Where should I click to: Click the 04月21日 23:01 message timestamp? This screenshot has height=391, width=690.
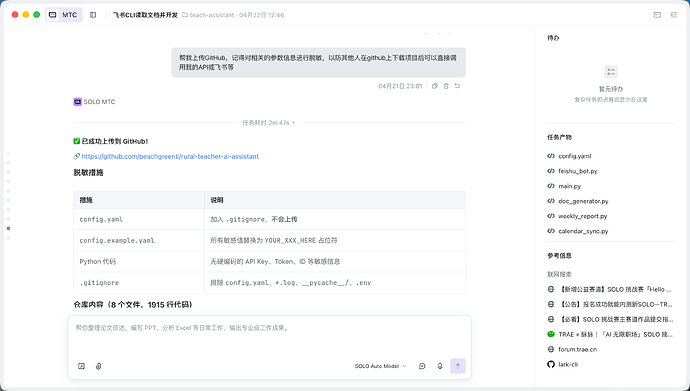tap(400, 86)
